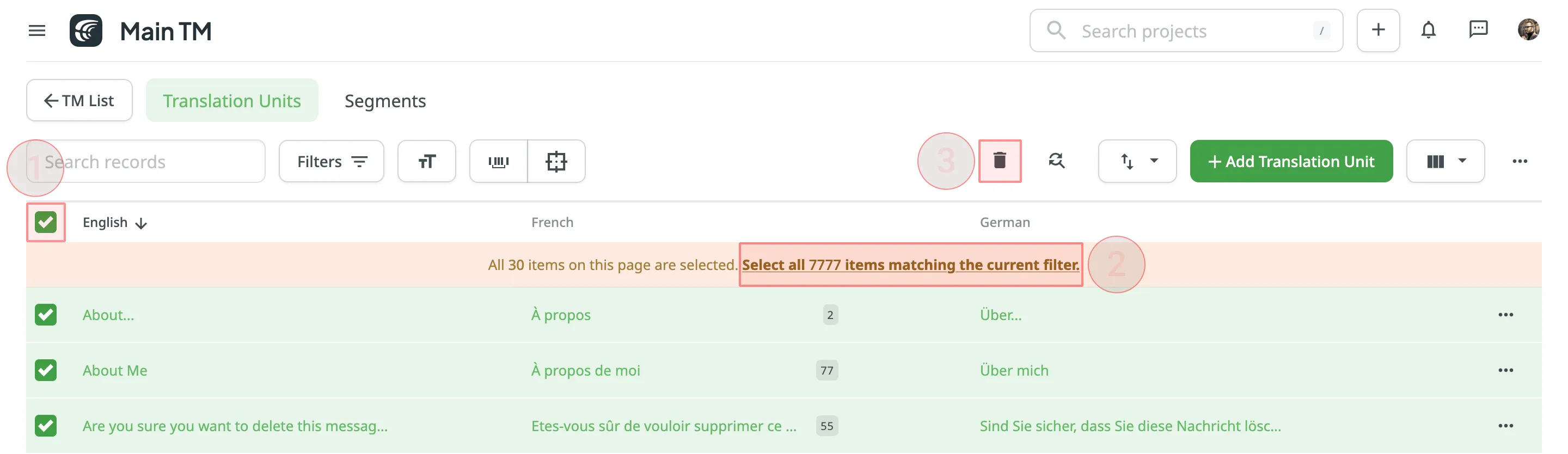
Task: Switch to the Segments tab
Action: click(385, 100)
